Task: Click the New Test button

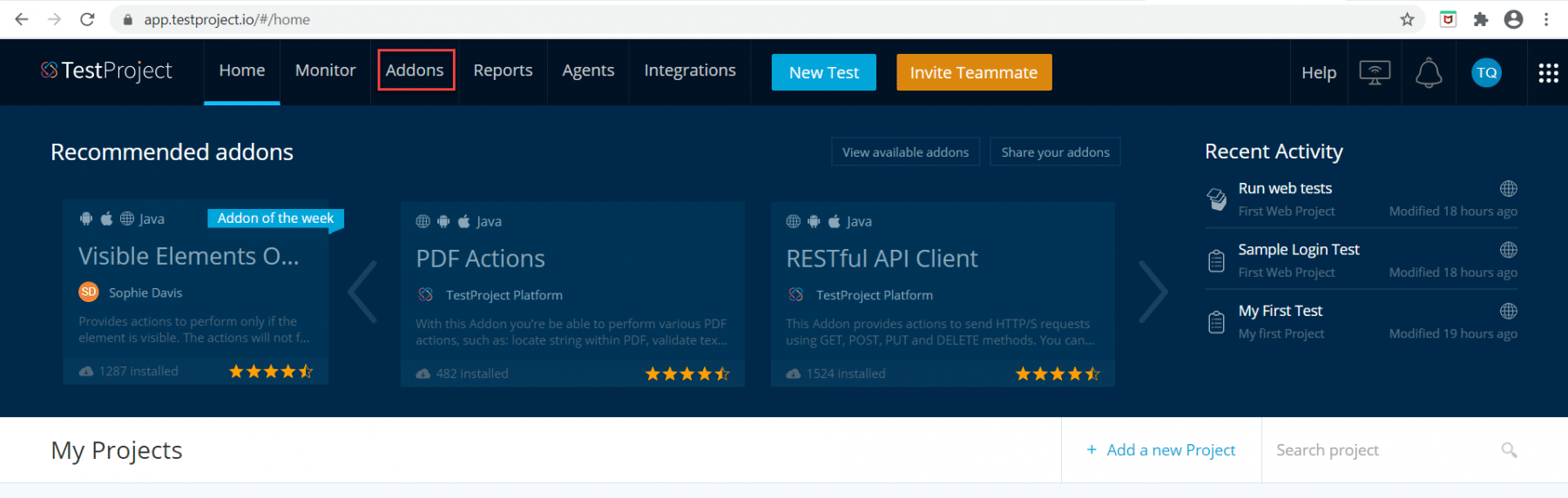Action: point(824,72)
